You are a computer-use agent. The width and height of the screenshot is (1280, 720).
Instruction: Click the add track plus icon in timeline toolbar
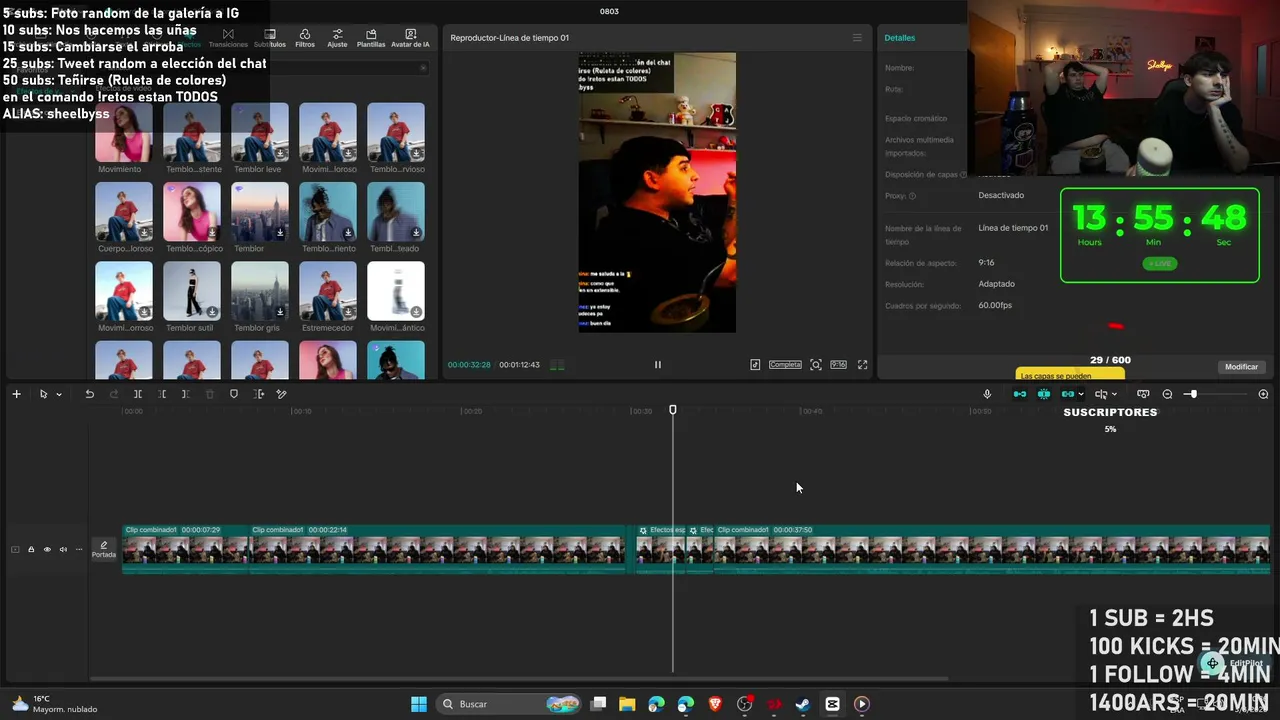[16, 394]
